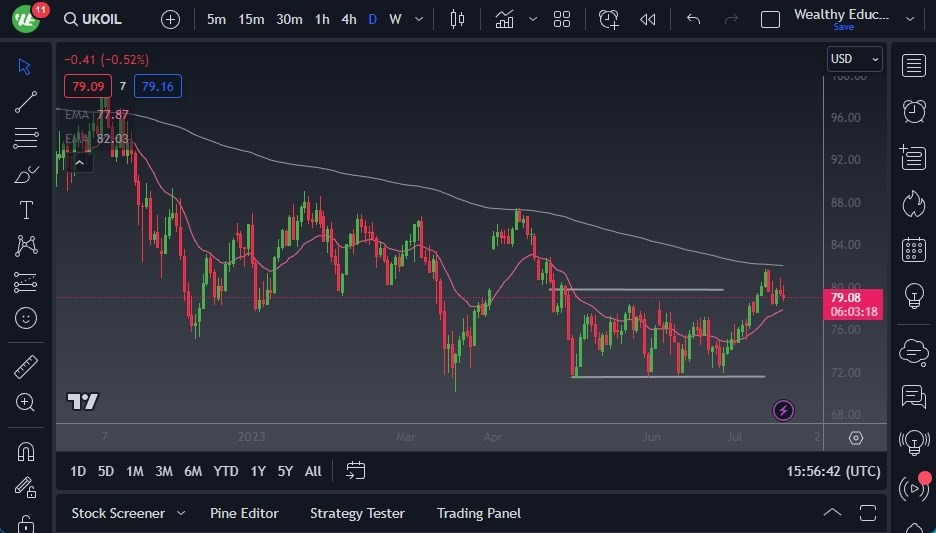Viewport: 936px width, 533px height.
Task: Open the public chats cloud icon
Action: 913,352
